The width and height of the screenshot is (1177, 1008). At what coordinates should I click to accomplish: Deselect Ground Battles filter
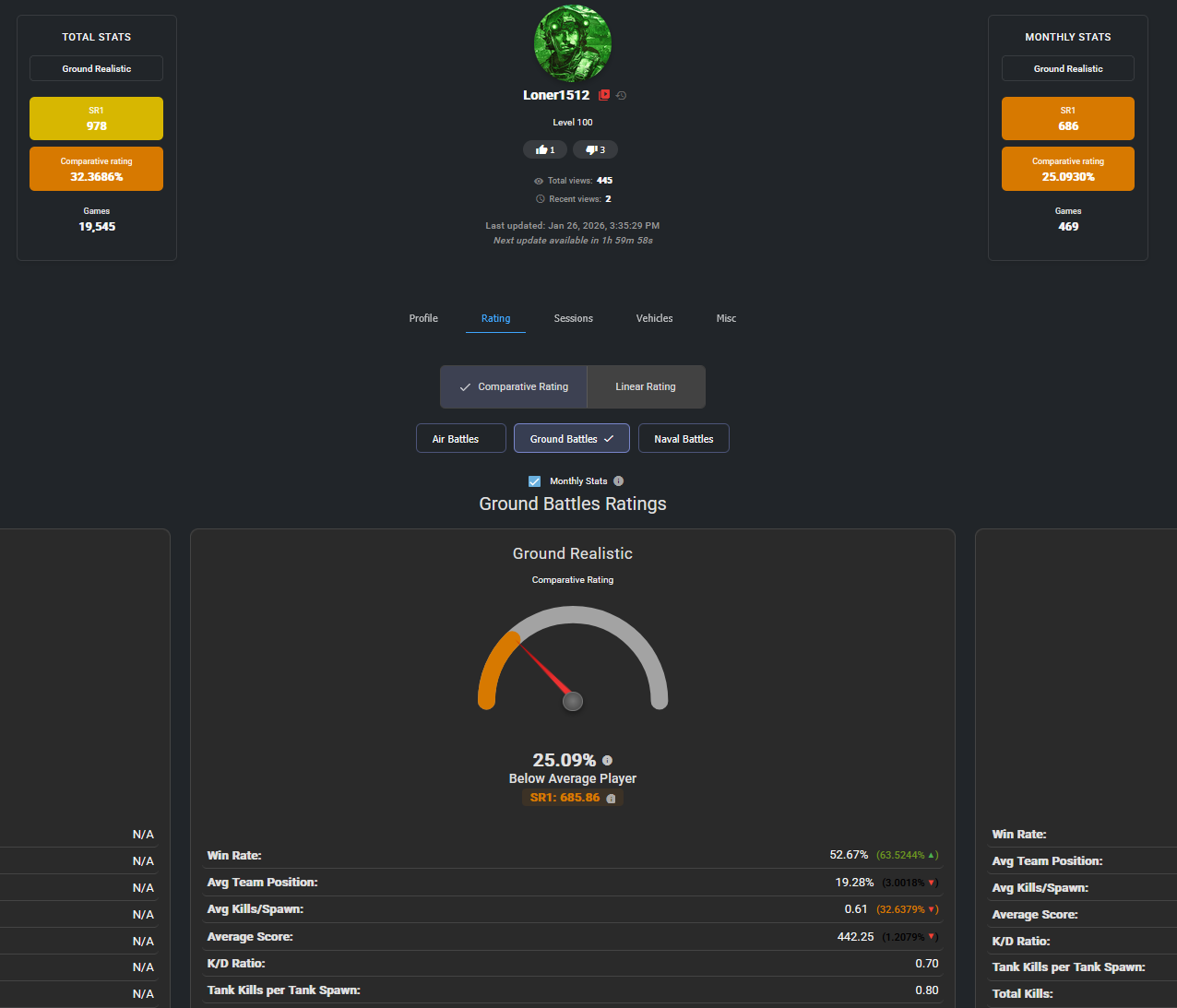(572, 438)
